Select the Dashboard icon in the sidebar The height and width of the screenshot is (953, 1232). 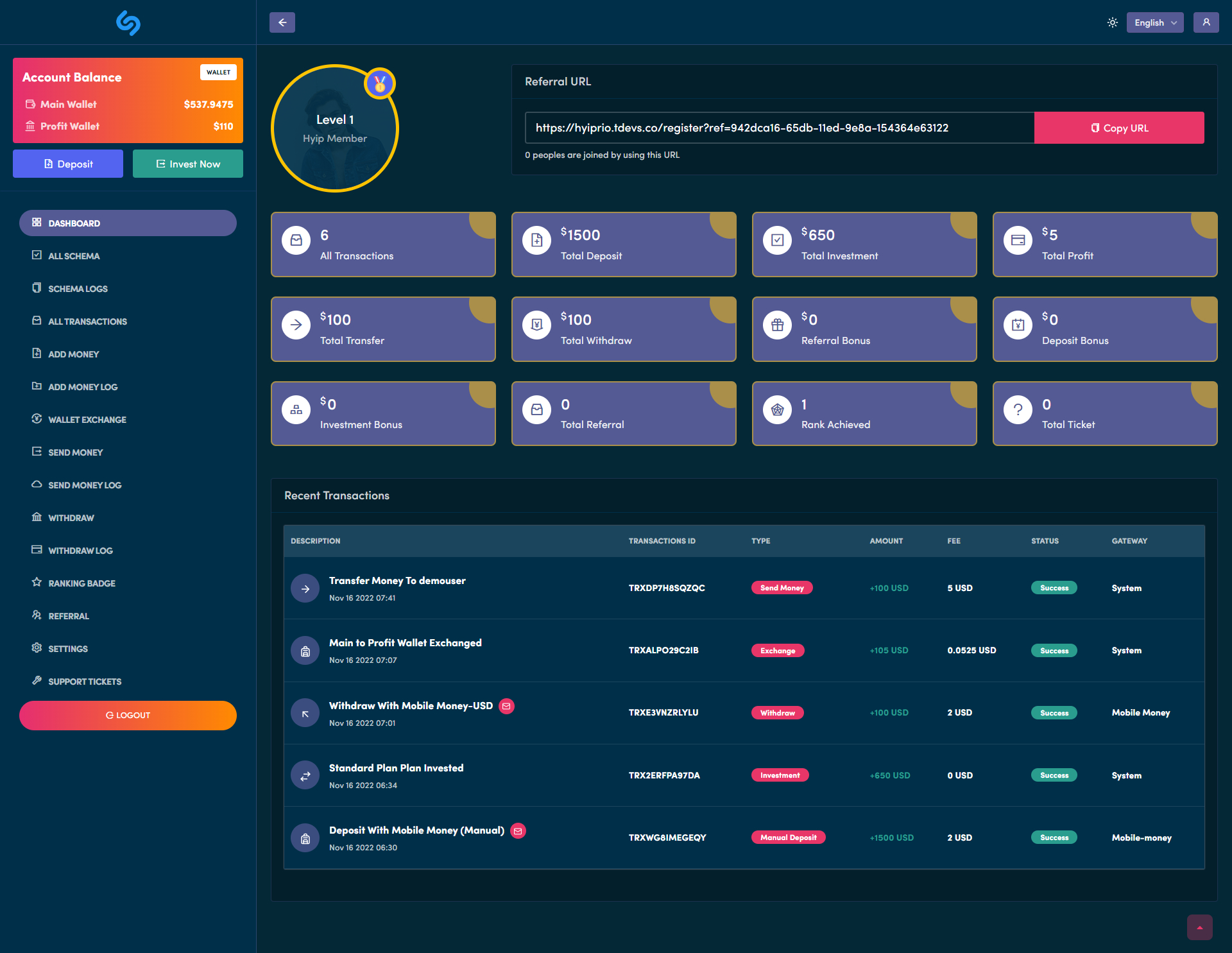point(37,223)
